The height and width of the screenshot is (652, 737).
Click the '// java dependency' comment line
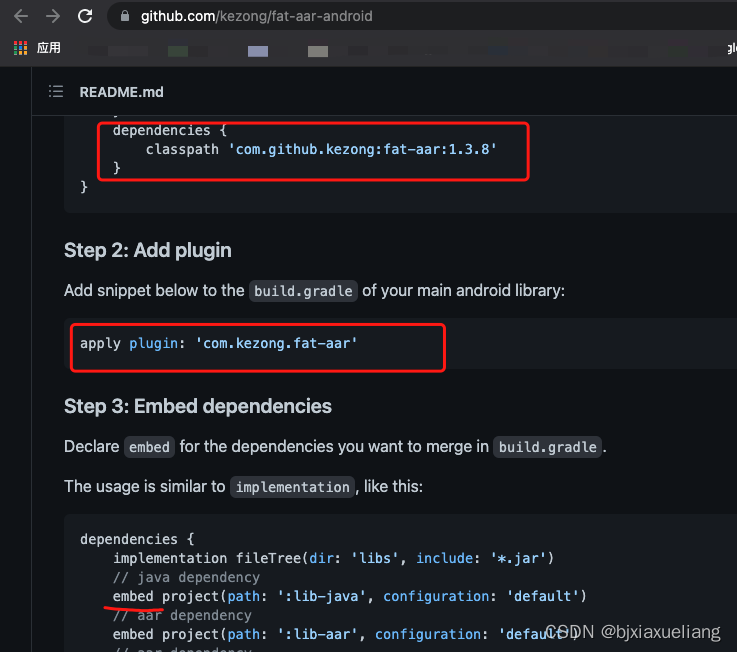[x=187, y=577]
